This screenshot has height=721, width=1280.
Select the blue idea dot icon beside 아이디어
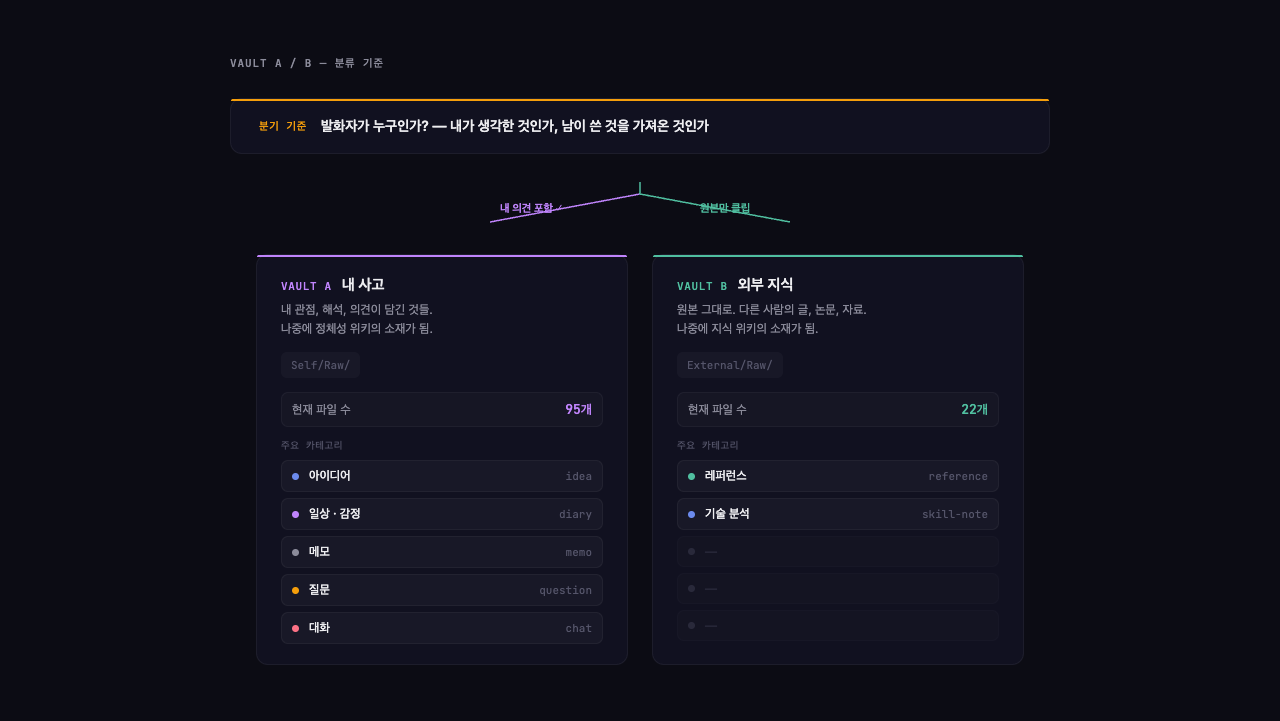297,476
